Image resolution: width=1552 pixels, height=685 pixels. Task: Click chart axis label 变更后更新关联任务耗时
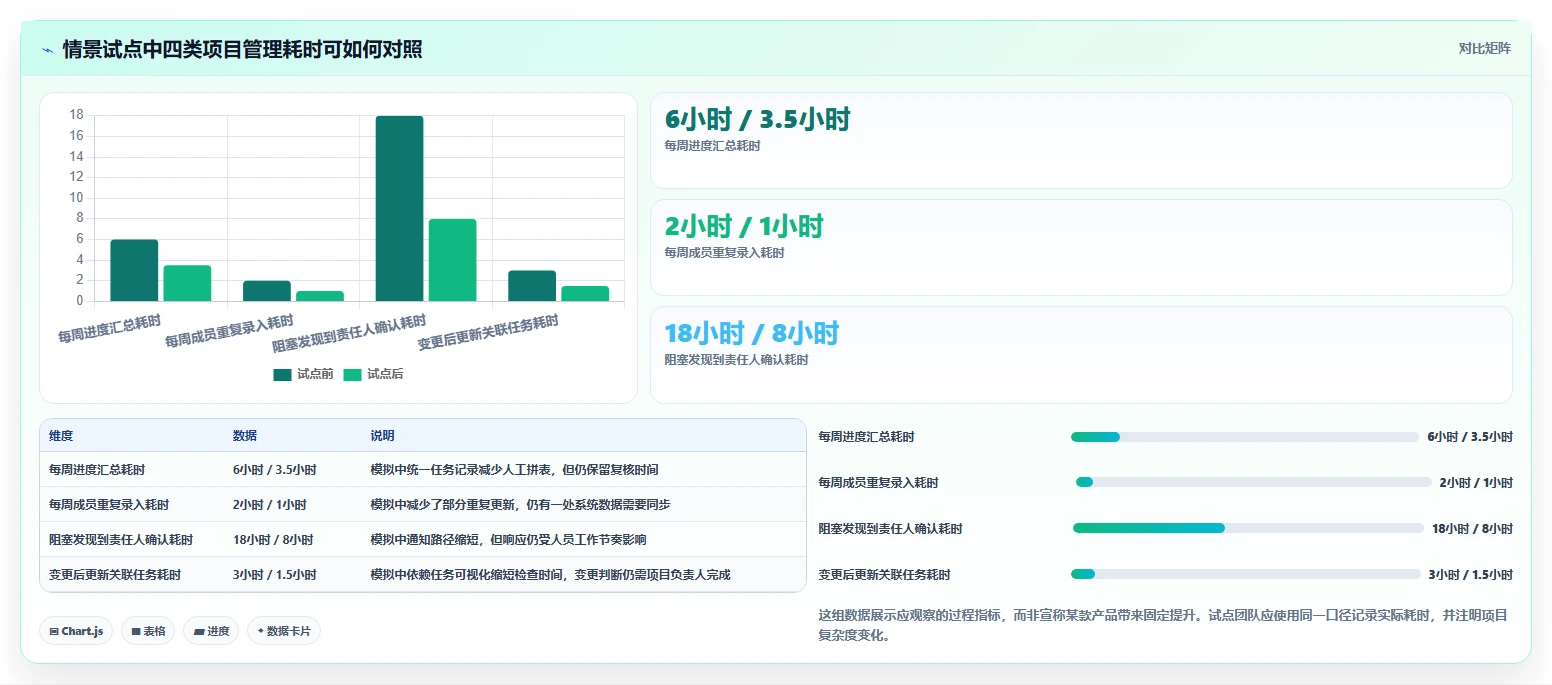[488, 333]
